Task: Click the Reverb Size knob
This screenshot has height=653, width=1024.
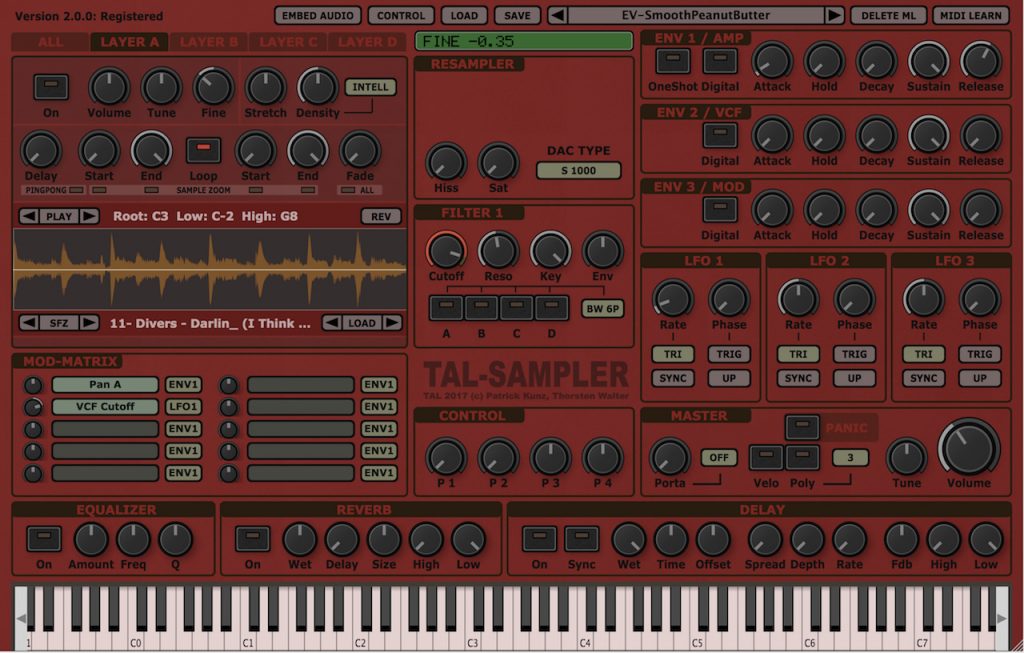Action: point(384,539)
